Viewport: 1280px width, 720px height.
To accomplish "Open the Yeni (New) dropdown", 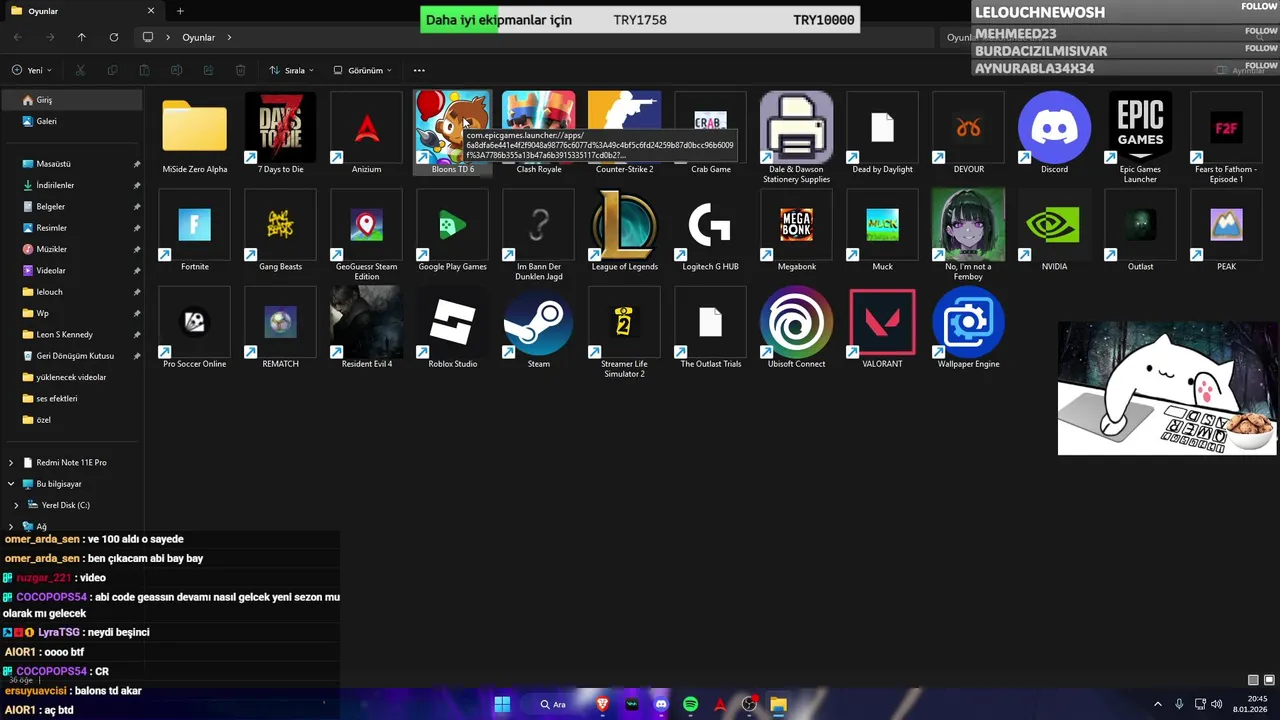I will coord(32,70).
